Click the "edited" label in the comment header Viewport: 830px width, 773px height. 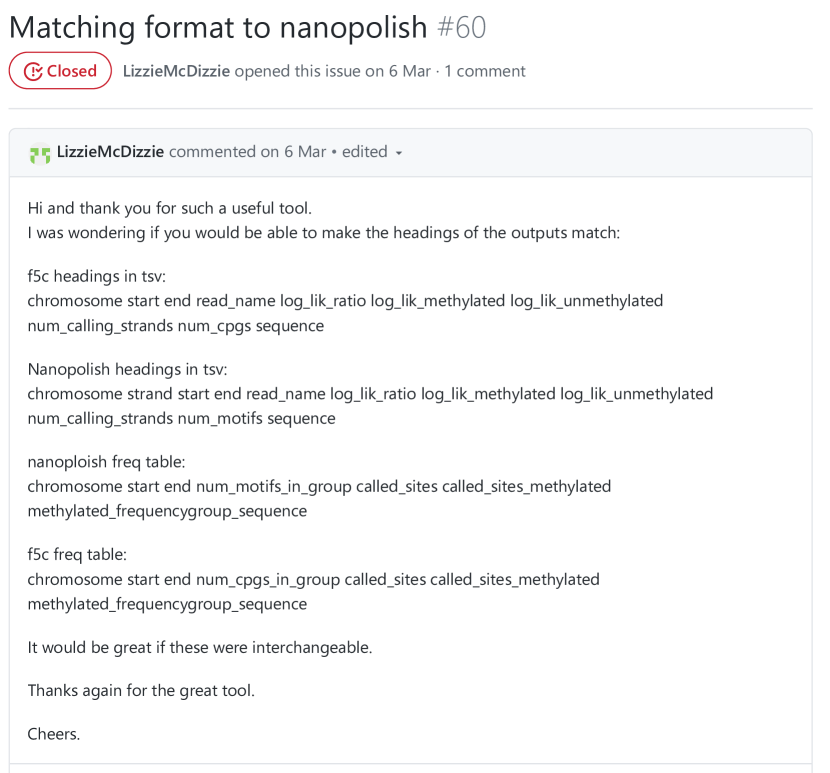(364, 152)
